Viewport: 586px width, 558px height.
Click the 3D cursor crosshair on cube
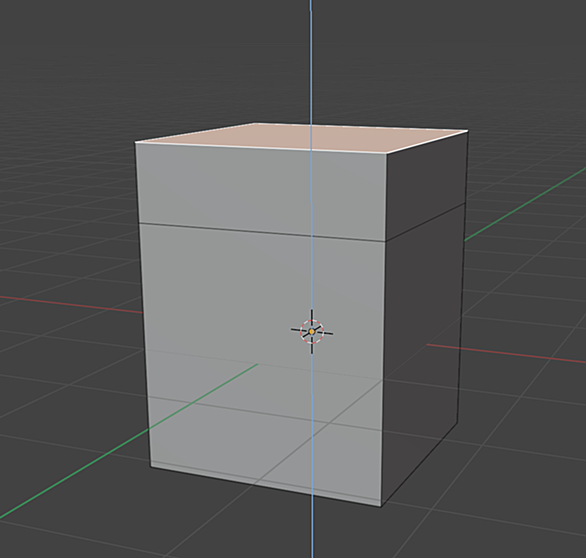point(312,331)
